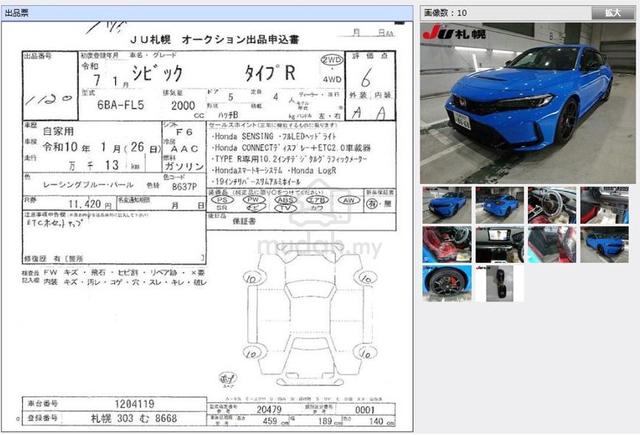Click the ガソリン fuel type text

(184, 166)
